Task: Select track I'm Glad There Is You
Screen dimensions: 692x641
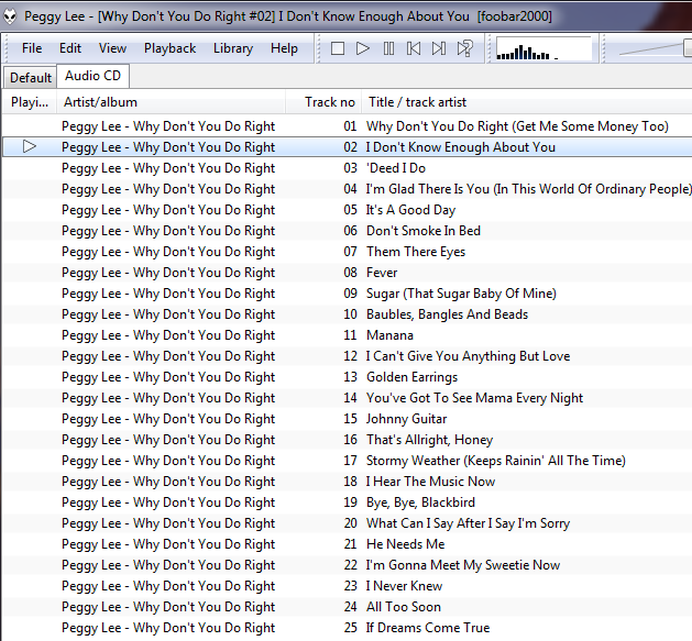Action: [x=347, y=189]
